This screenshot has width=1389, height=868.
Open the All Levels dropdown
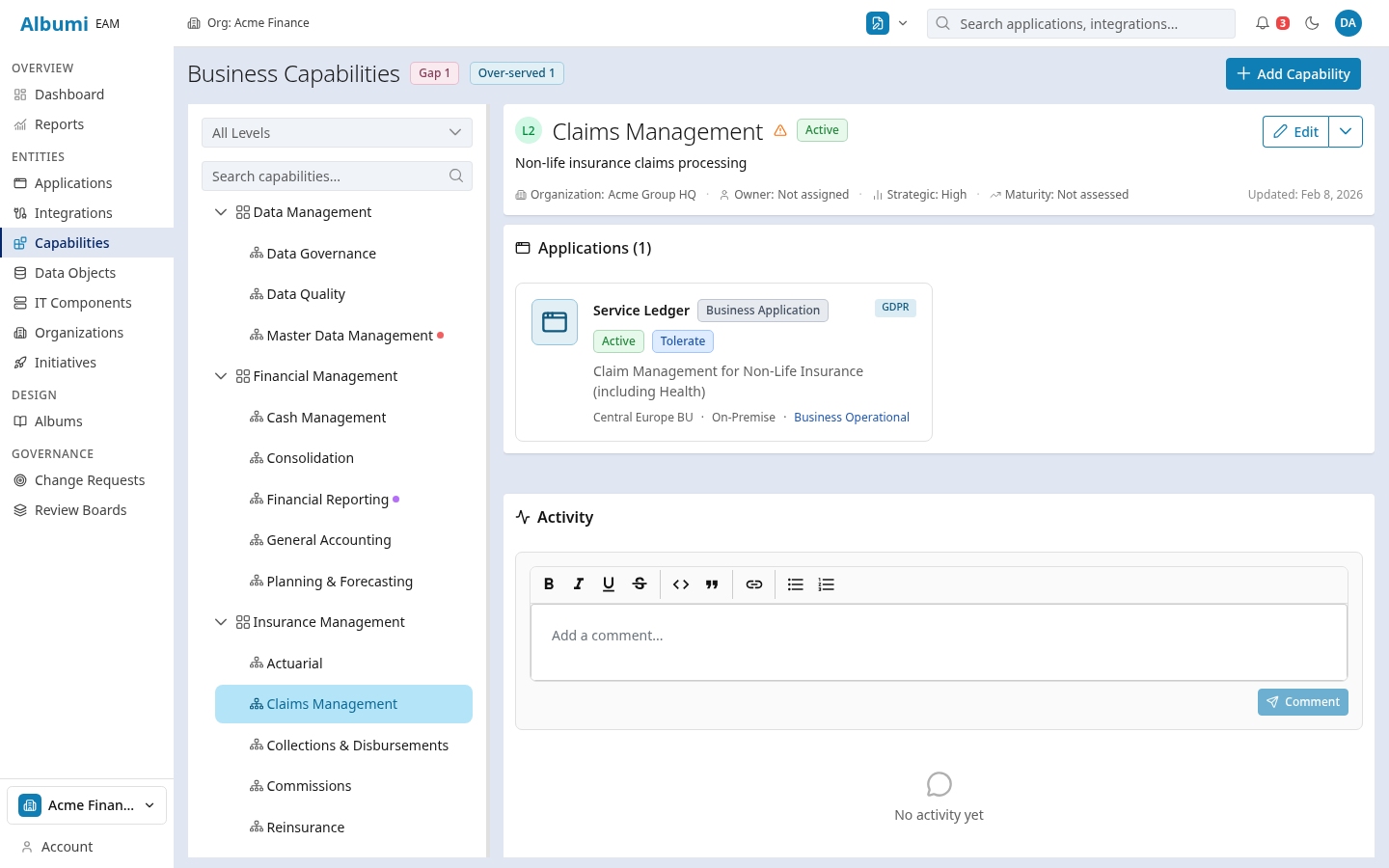point(337,133)
